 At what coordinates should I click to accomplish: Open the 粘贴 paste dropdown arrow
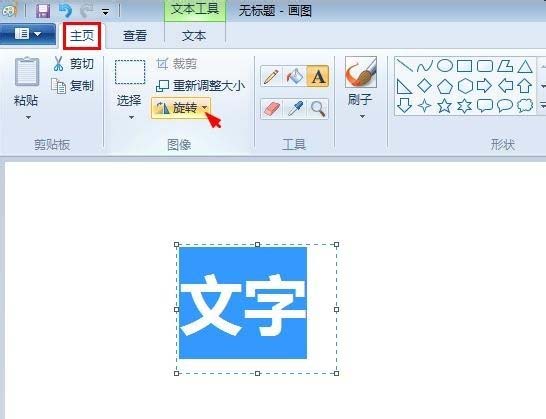click(28, 117)
